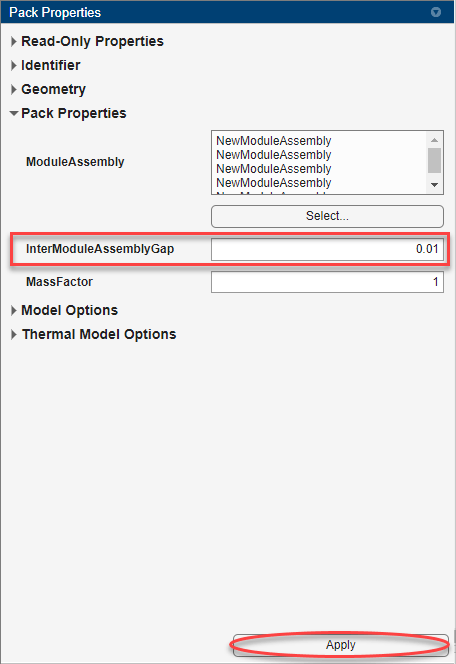Expand the Thermal Model Options section arrow
Viewport: 456px width, 664px height.
[x=14, y=335]
